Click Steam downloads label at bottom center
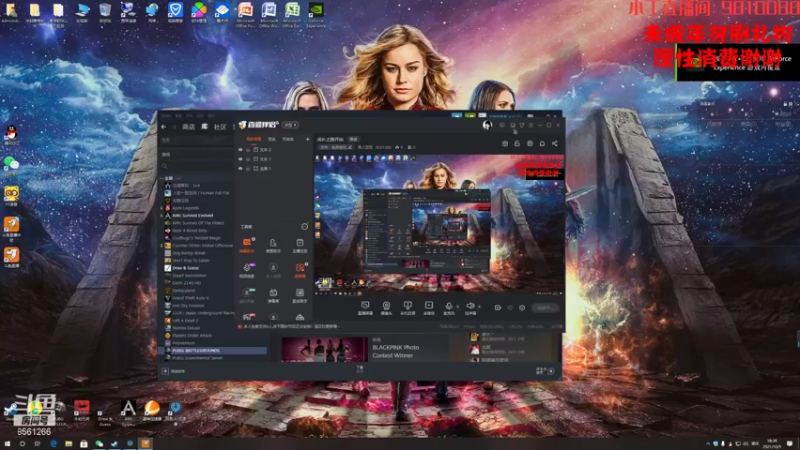Viewport: 800px width, 450px height. 360,369
